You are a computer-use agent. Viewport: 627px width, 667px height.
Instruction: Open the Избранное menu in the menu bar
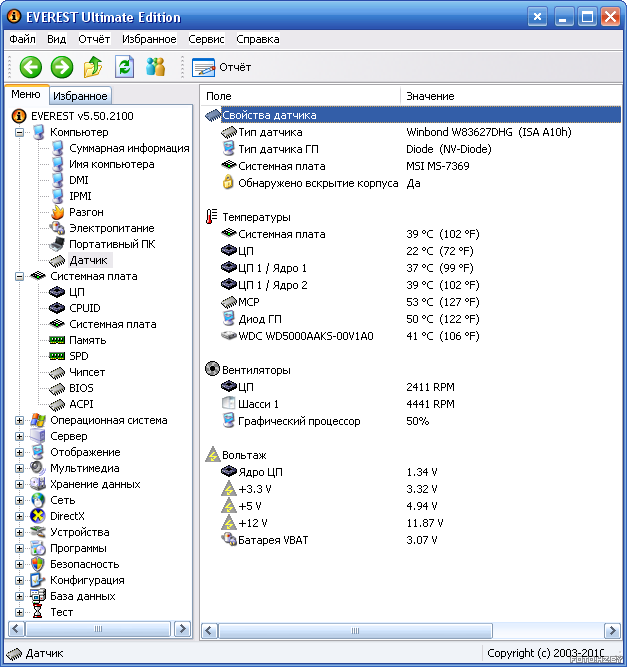pyautogui.click(x=149, y=39)
